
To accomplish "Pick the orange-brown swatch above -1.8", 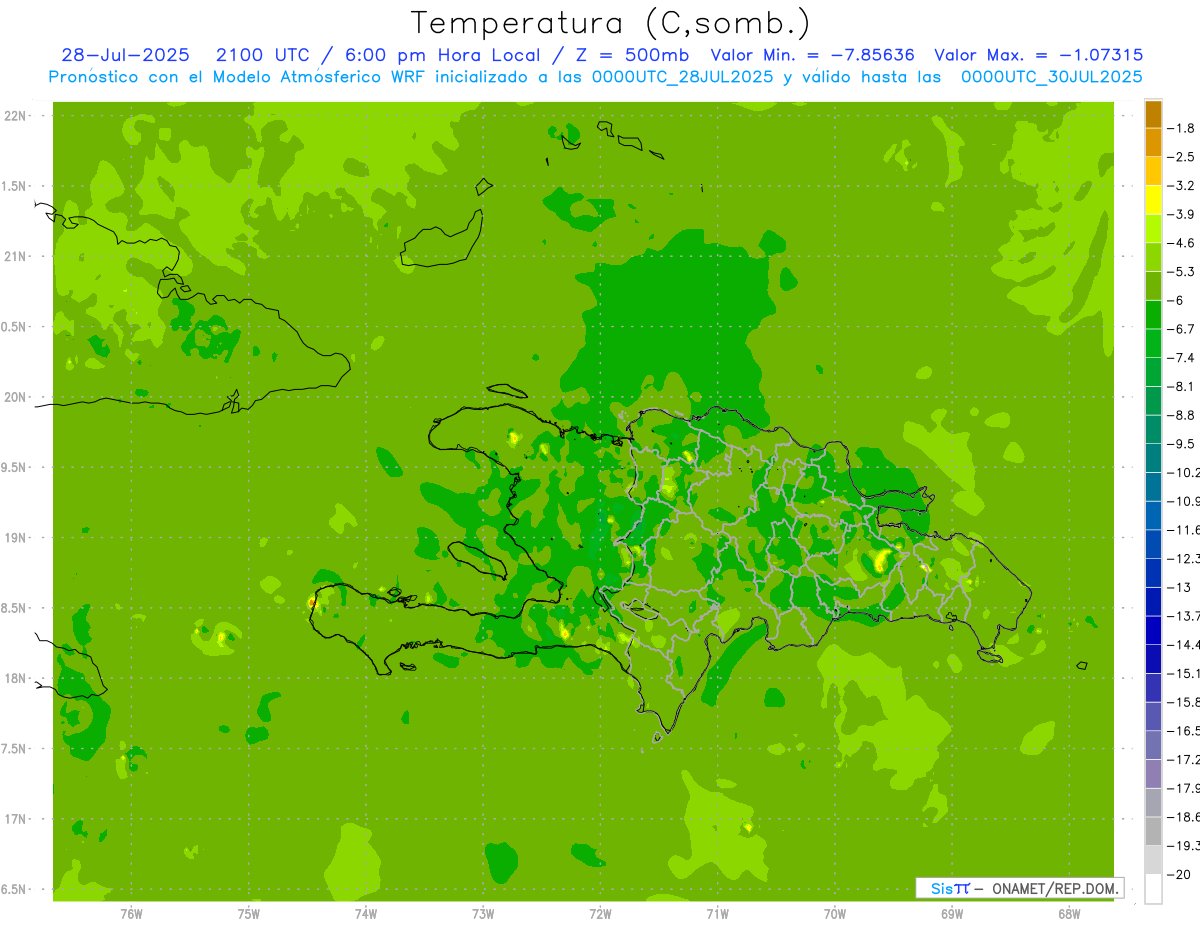I will click(x=1153, y=114).
